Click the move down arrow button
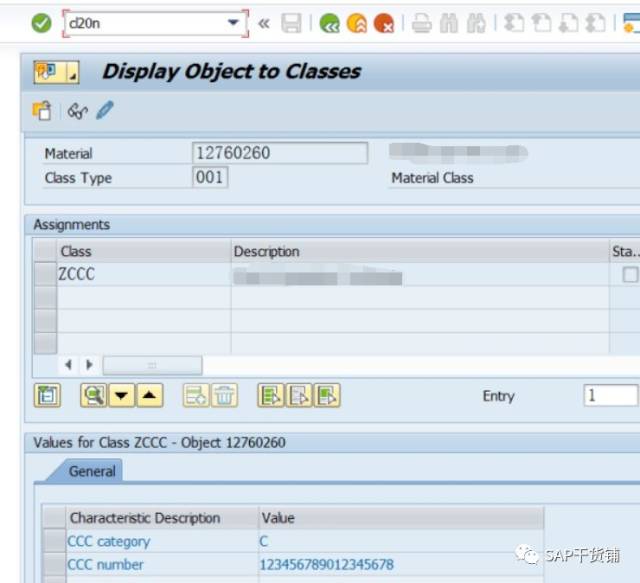 tap(121, 395)
